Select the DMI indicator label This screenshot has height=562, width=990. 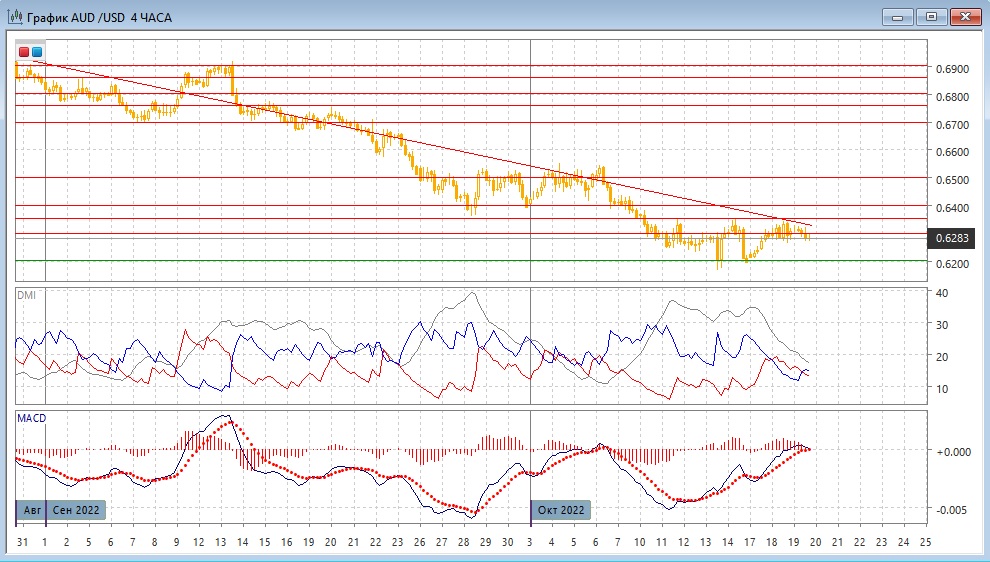pyautogui.click(x=26, y=295)
